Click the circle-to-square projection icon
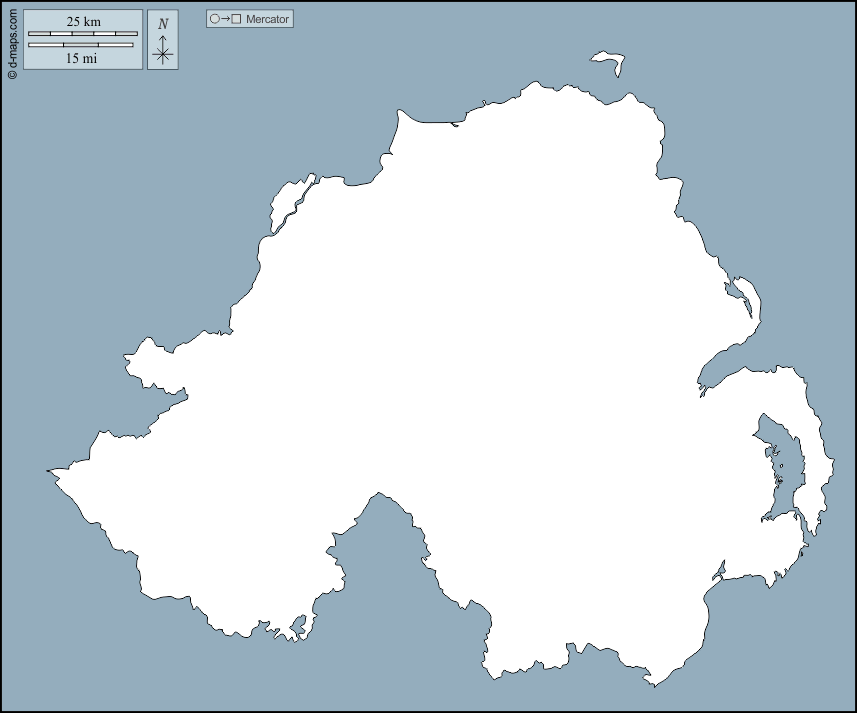 225,19
